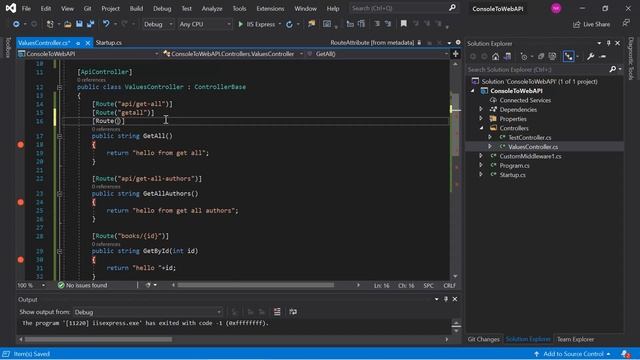Click Clear All icon in Output panel
The height and width of the screenshot is (360, 640).
click(x=277, y=312)
